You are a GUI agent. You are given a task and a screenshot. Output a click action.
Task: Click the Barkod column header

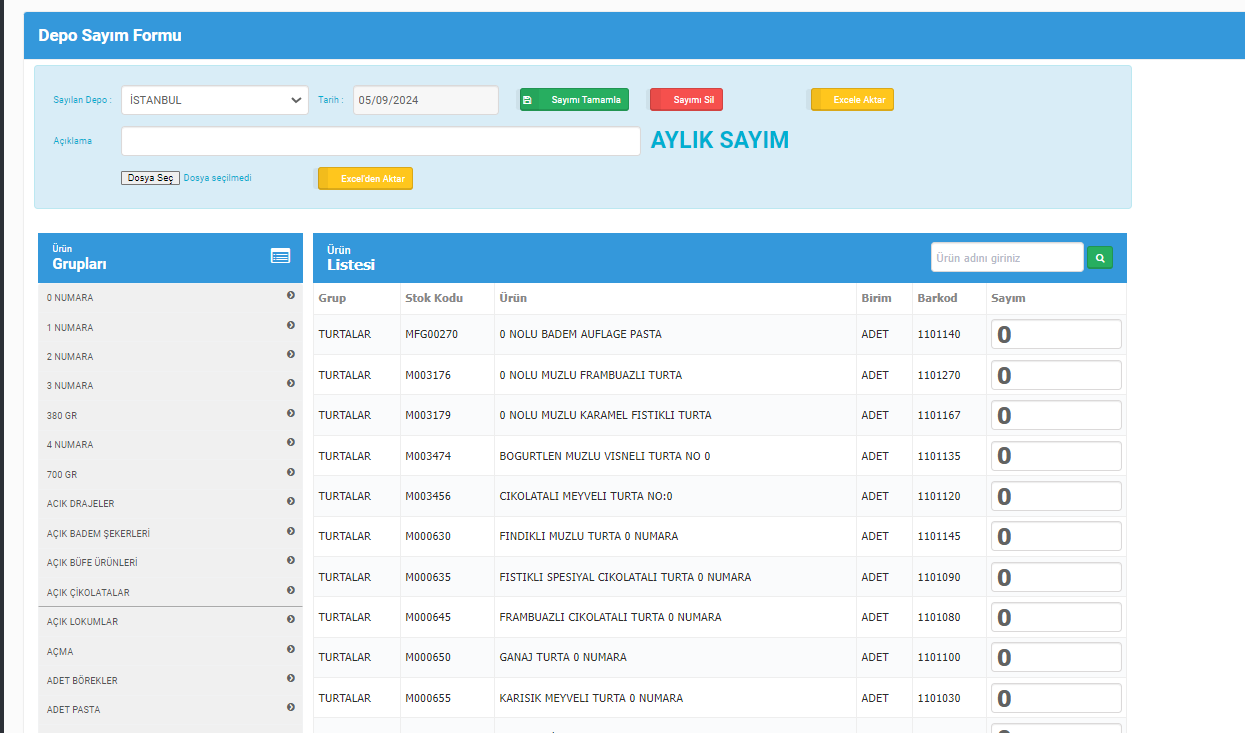pyautogui.click(x=937, y=298)
